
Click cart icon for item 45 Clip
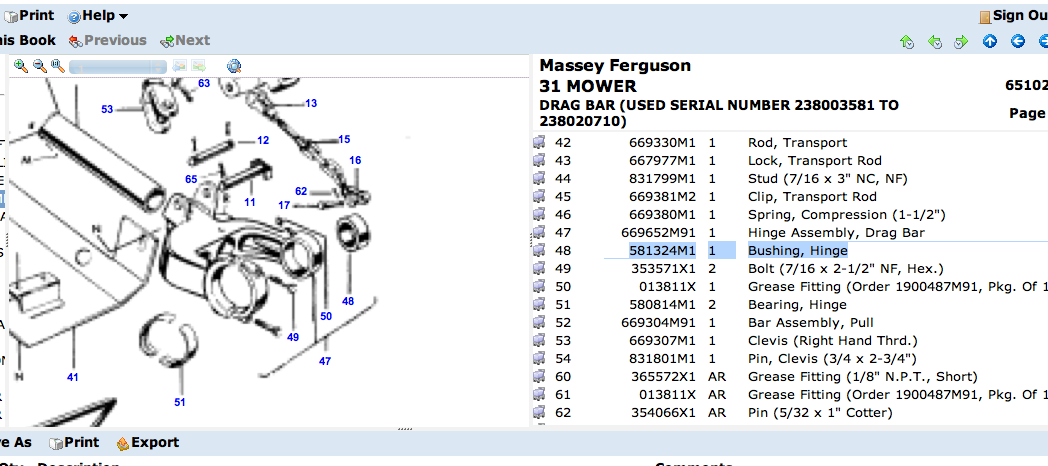539,197
